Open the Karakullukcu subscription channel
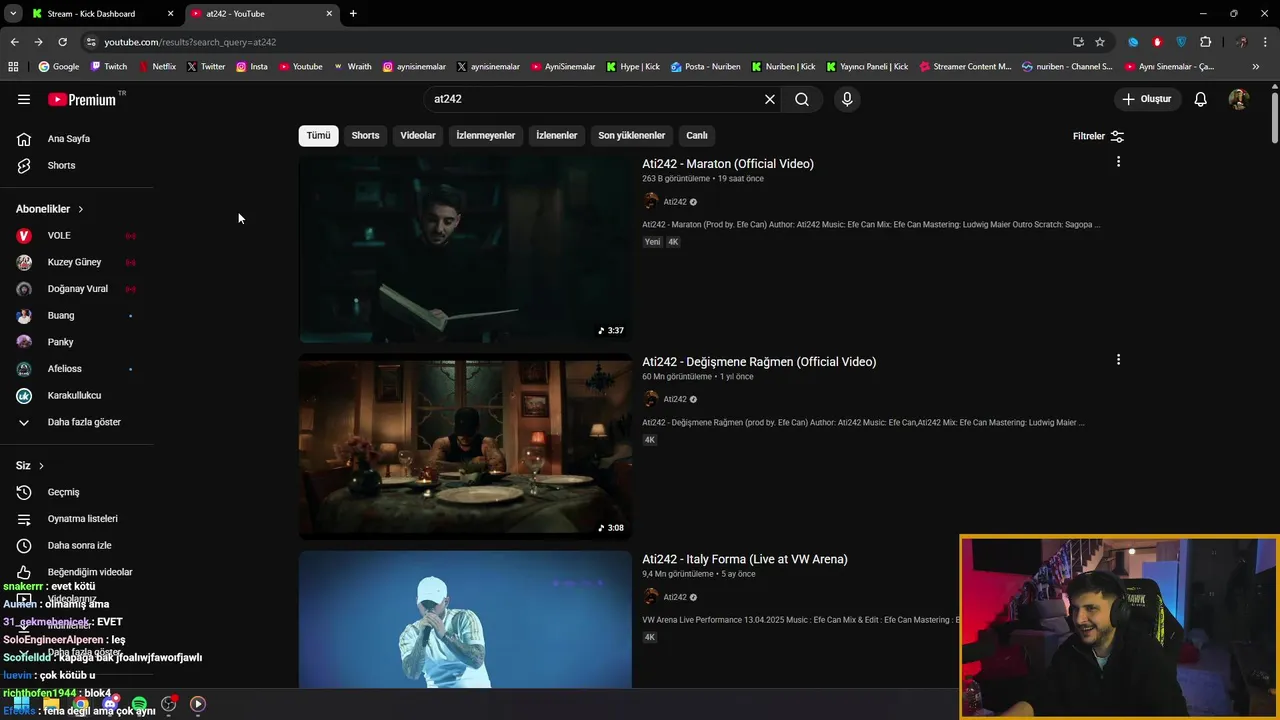Screen dimensions: 1280x720 click(x=77, y=396)
